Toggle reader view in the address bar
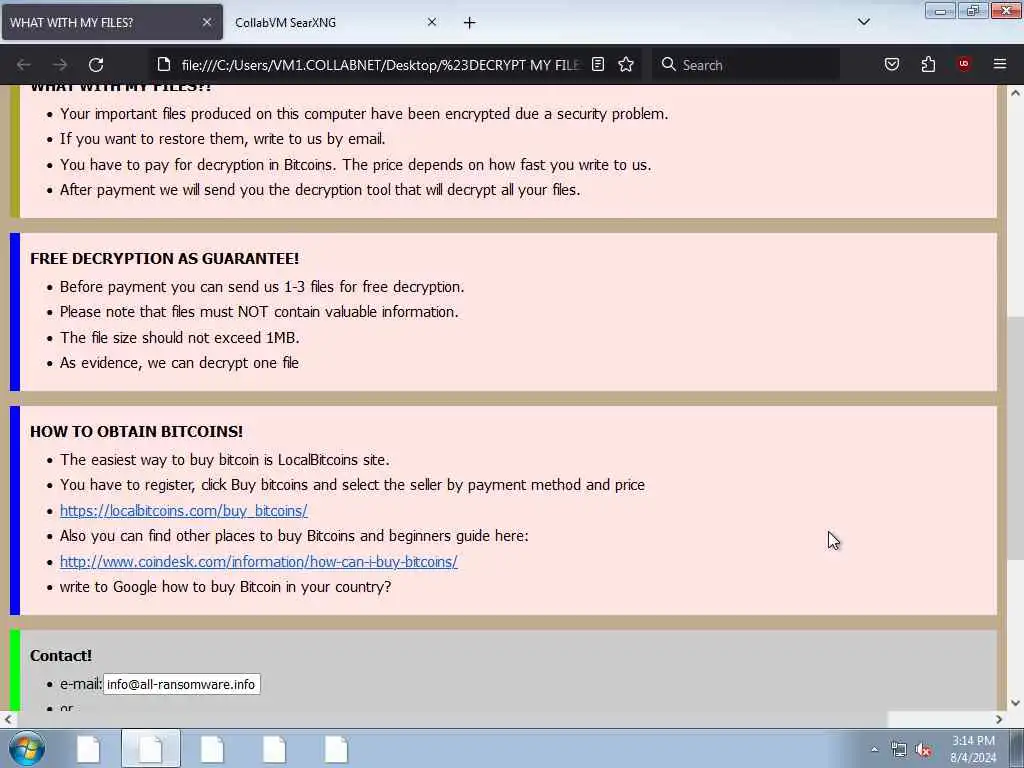This screenshot has width=1024, height=768. (x=598, y=65)
